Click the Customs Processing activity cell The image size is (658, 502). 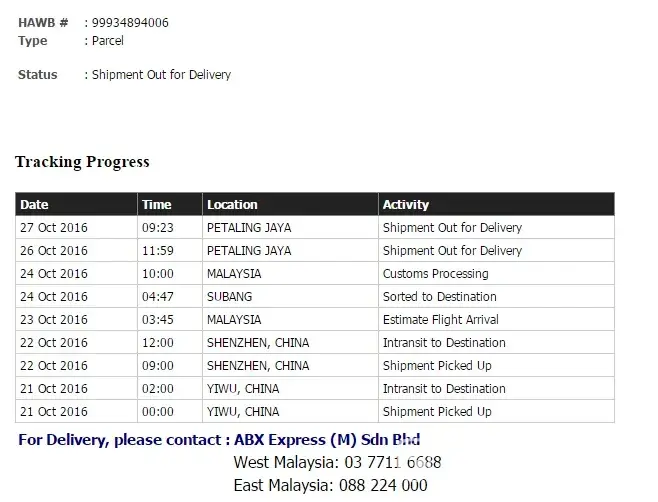point(435,274)
